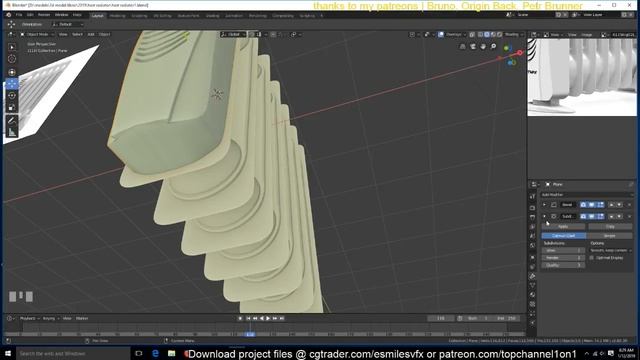Move the Subdivision modifier down
This screenshot has height=360, width=640.
click(619, 216)
